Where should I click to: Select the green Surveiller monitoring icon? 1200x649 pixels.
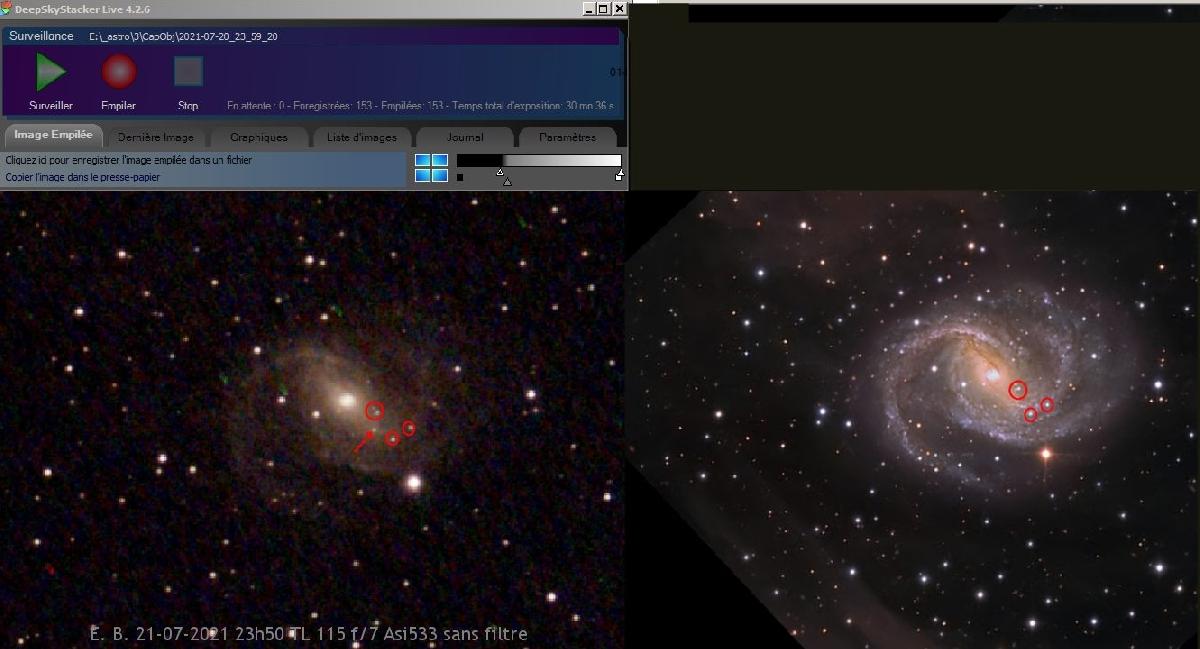[x=48, y=71]
